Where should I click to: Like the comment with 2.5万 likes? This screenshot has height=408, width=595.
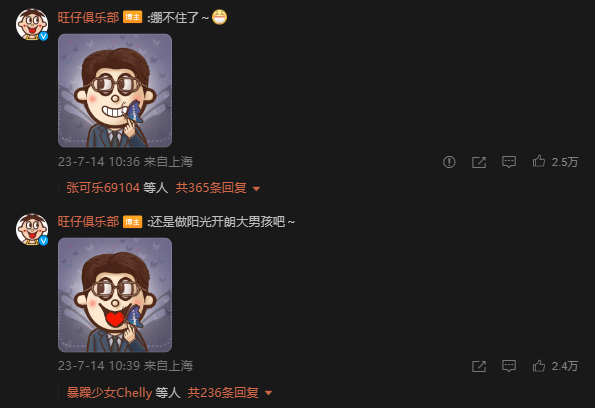click(x=539, y=162)
